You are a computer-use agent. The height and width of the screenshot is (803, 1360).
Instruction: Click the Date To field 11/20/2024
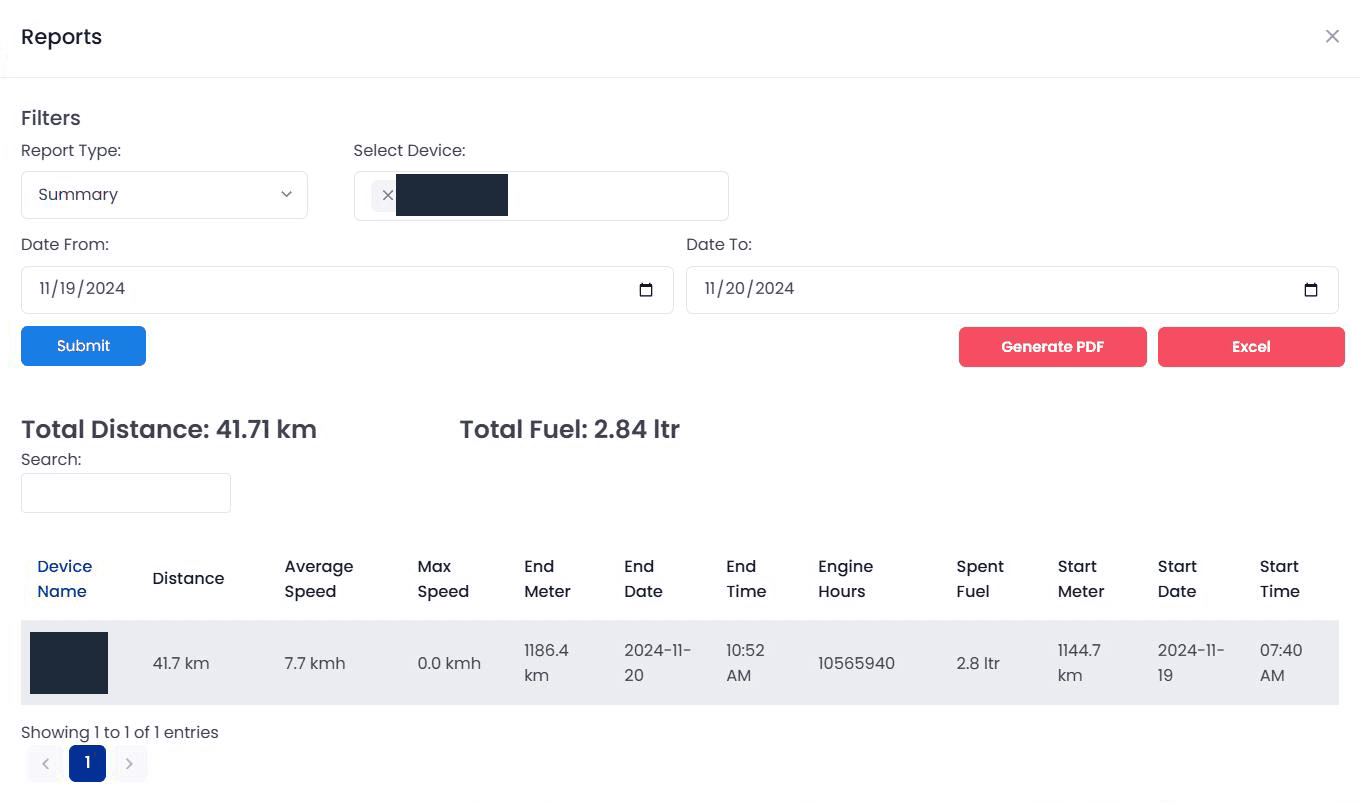tap(1012, 290)
